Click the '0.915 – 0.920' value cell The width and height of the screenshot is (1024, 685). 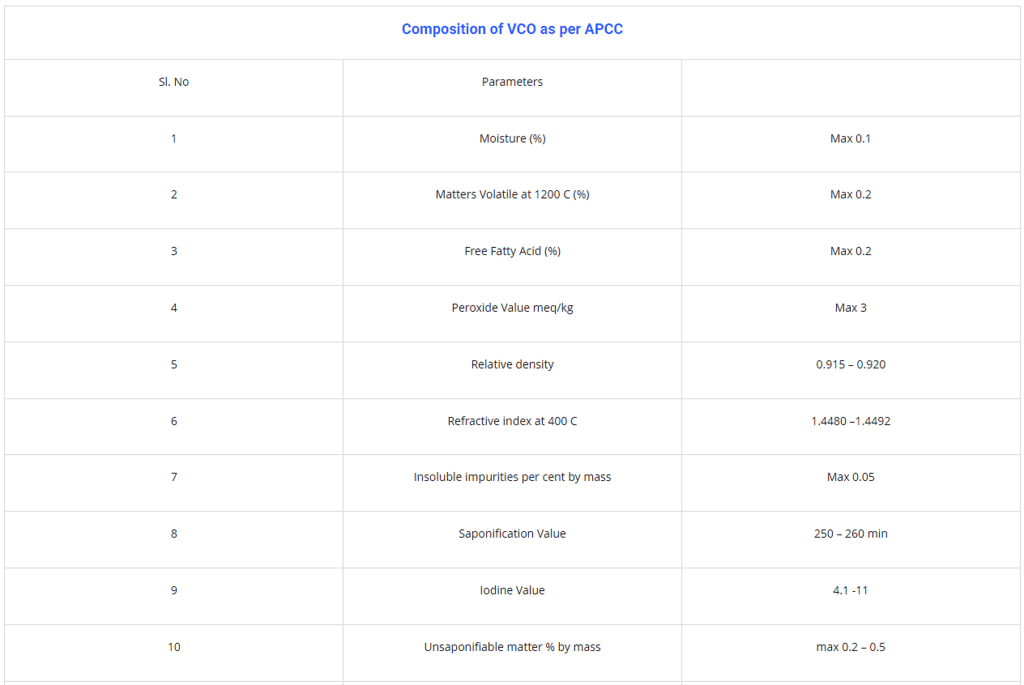(x=850, y=365)
